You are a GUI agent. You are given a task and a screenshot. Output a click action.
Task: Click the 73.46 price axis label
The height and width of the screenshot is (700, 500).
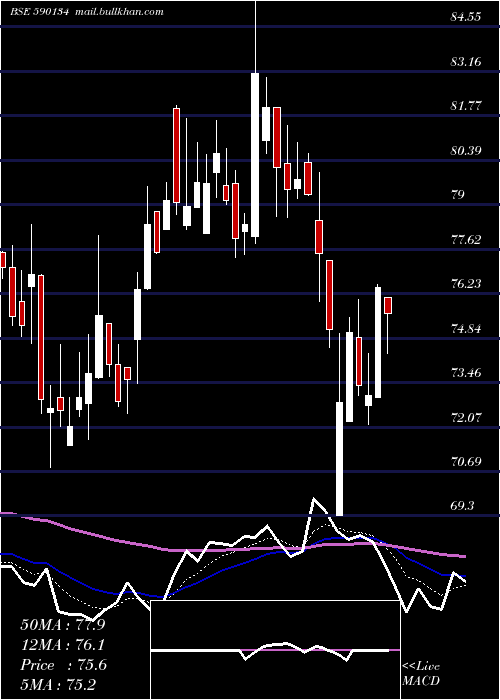click(466, 373)
